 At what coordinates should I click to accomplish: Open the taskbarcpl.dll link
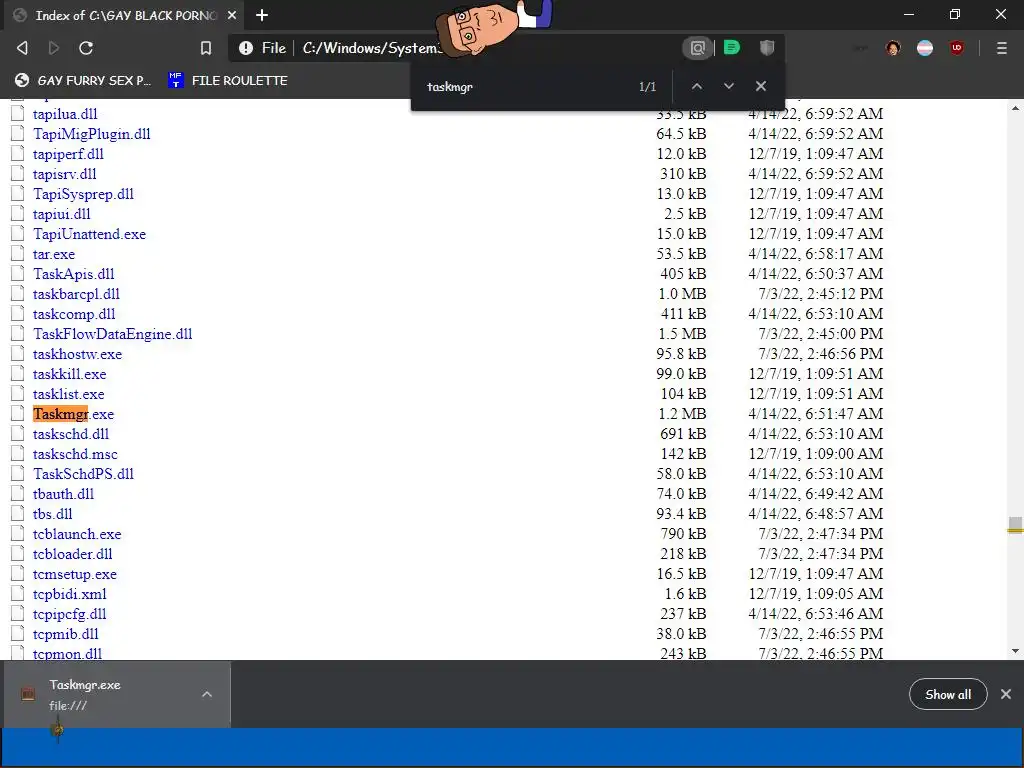pos(76,294)
